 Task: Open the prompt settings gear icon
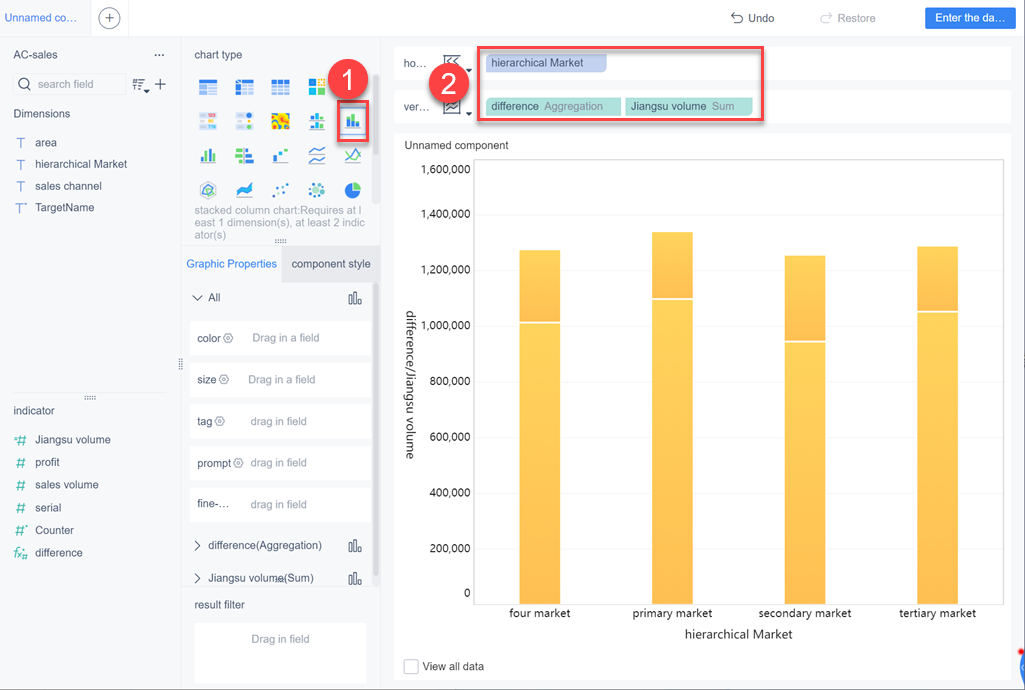tap(238, 463)
